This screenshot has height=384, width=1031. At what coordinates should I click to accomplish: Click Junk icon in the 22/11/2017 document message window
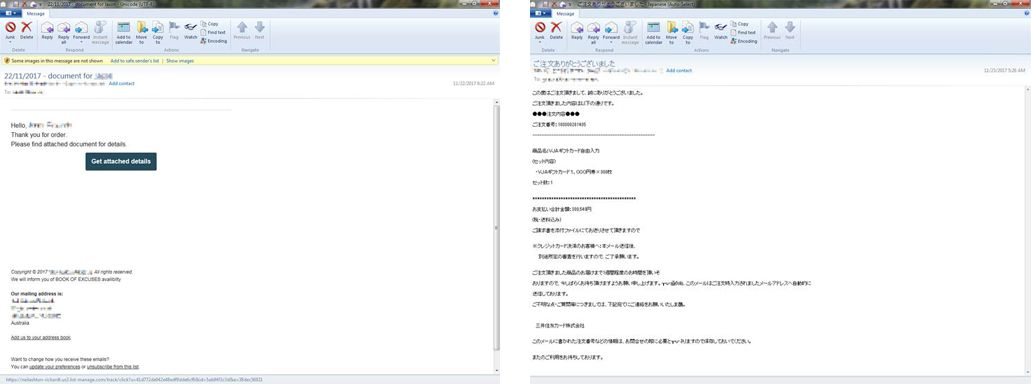coord(11,28)
